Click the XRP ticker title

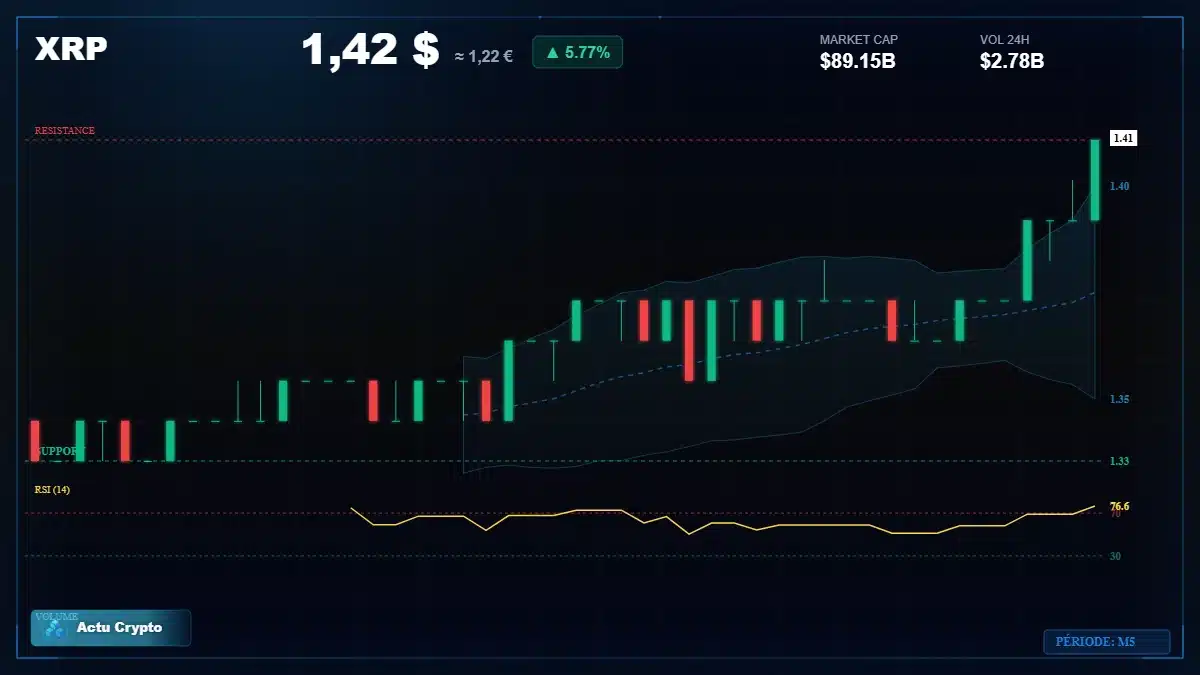tap(71, 49)
